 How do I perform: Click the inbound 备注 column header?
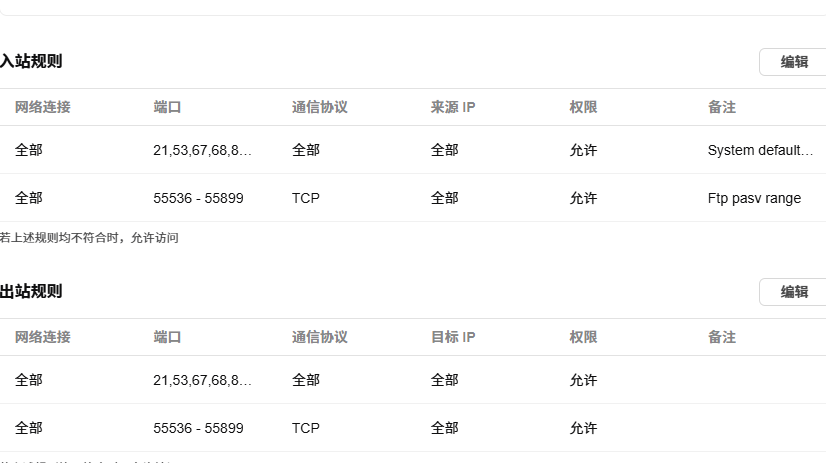pyautogui.click(x=722, y=107)
